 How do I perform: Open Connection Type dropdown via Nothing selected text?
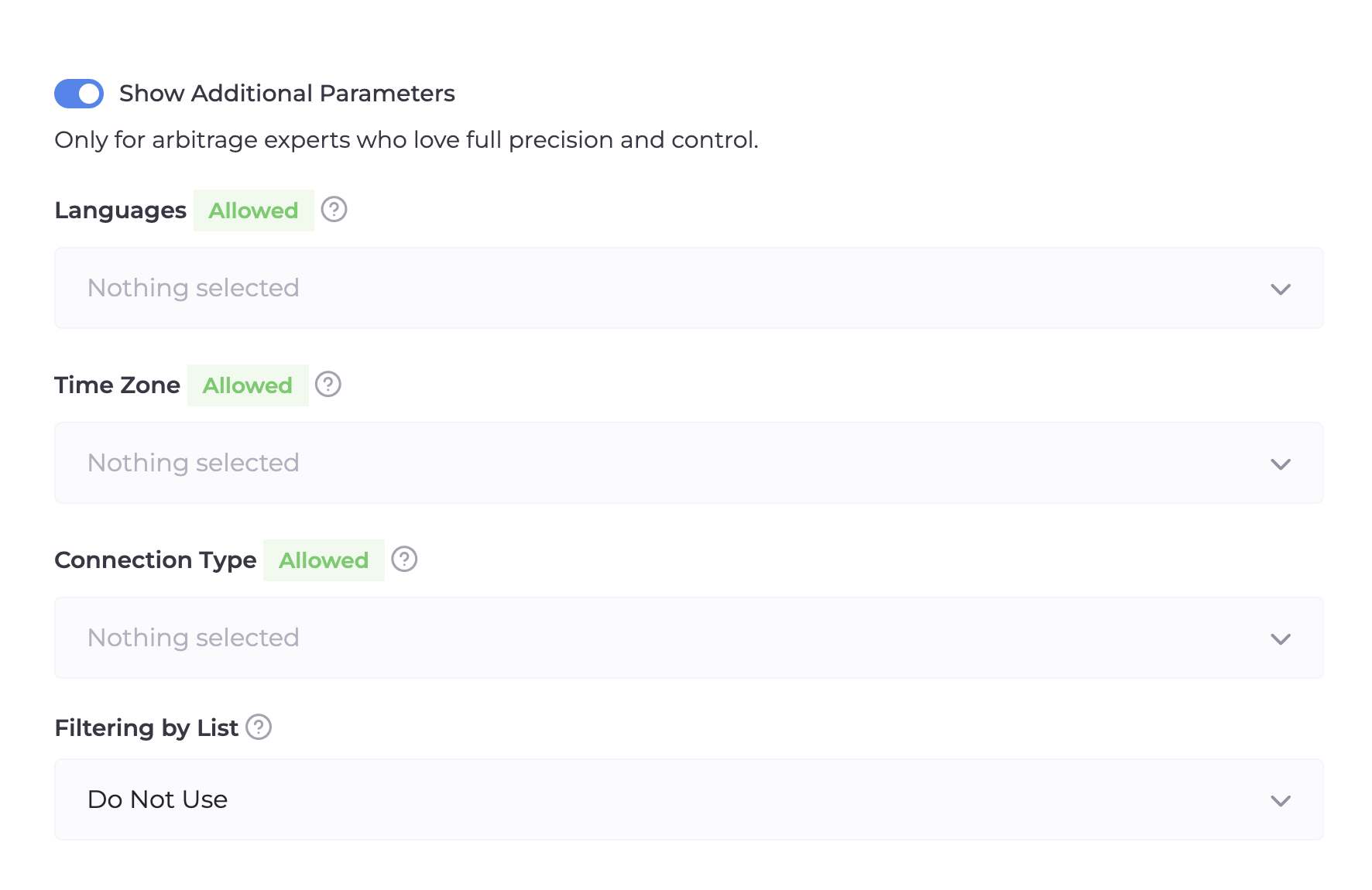coord(194,638)
